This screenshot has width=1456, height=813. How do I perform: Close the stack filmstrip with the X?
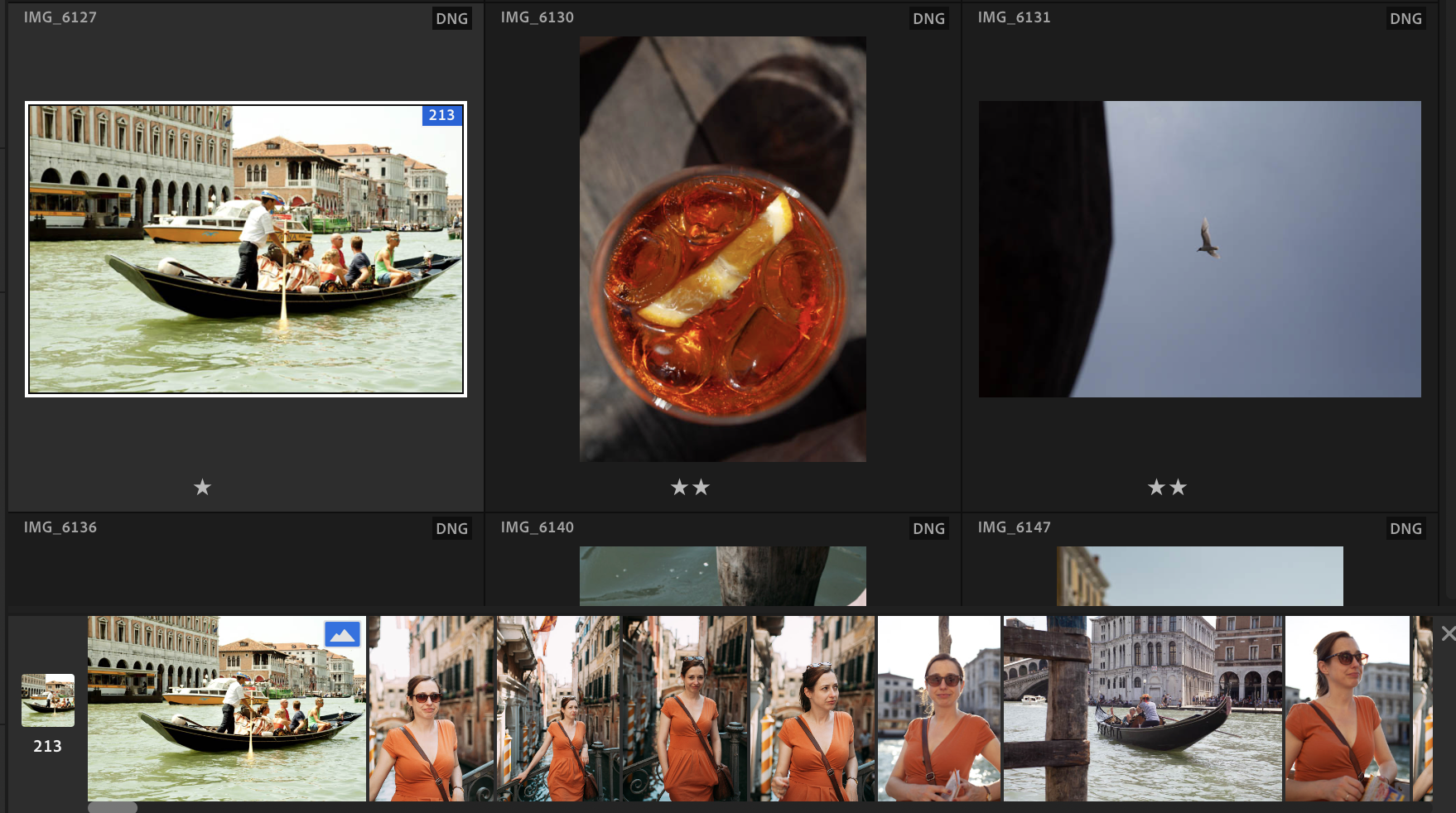1448,633
